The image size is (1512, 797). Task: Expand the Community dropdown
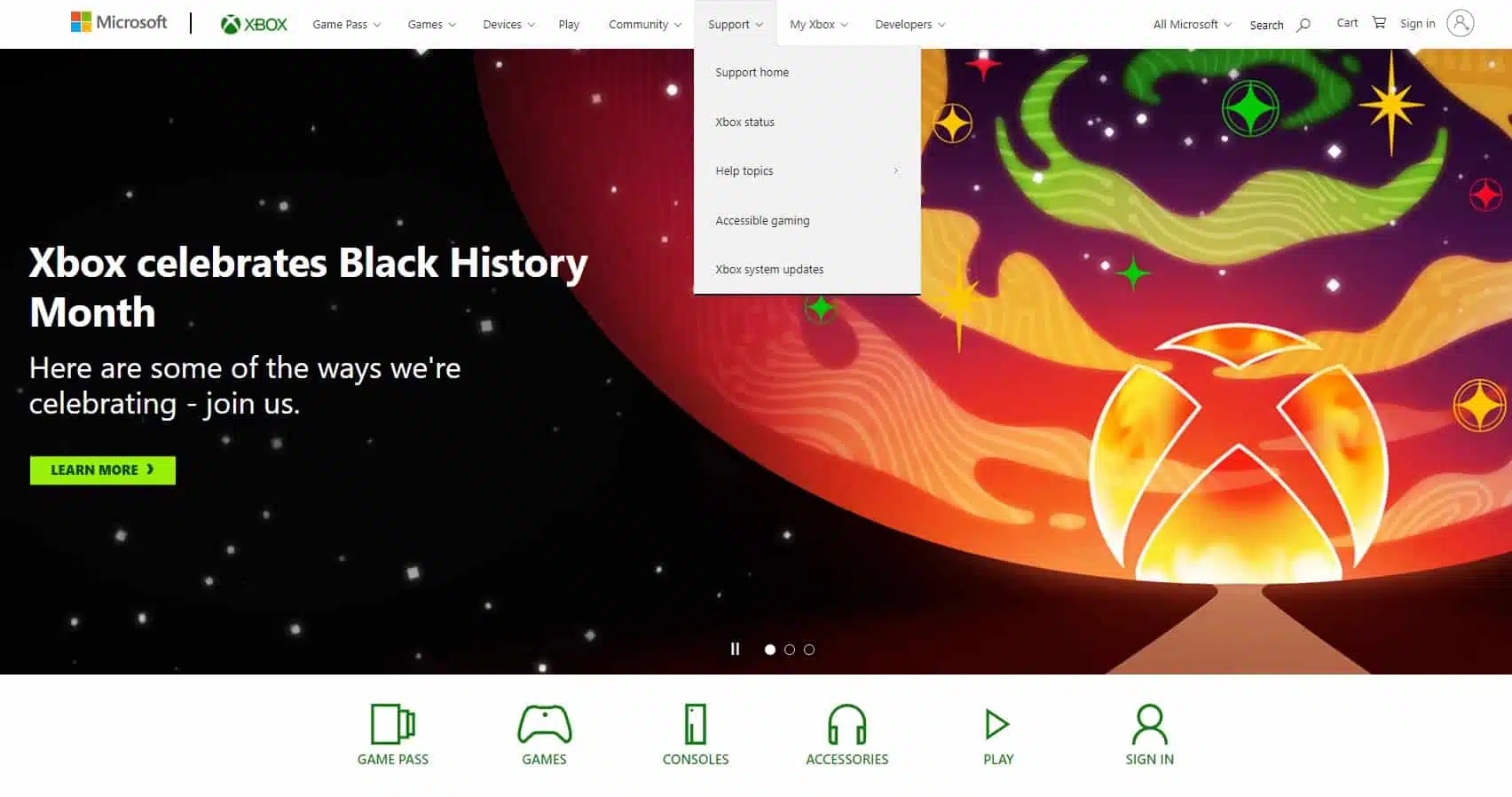pyautogui.click(x=645, y=25)
